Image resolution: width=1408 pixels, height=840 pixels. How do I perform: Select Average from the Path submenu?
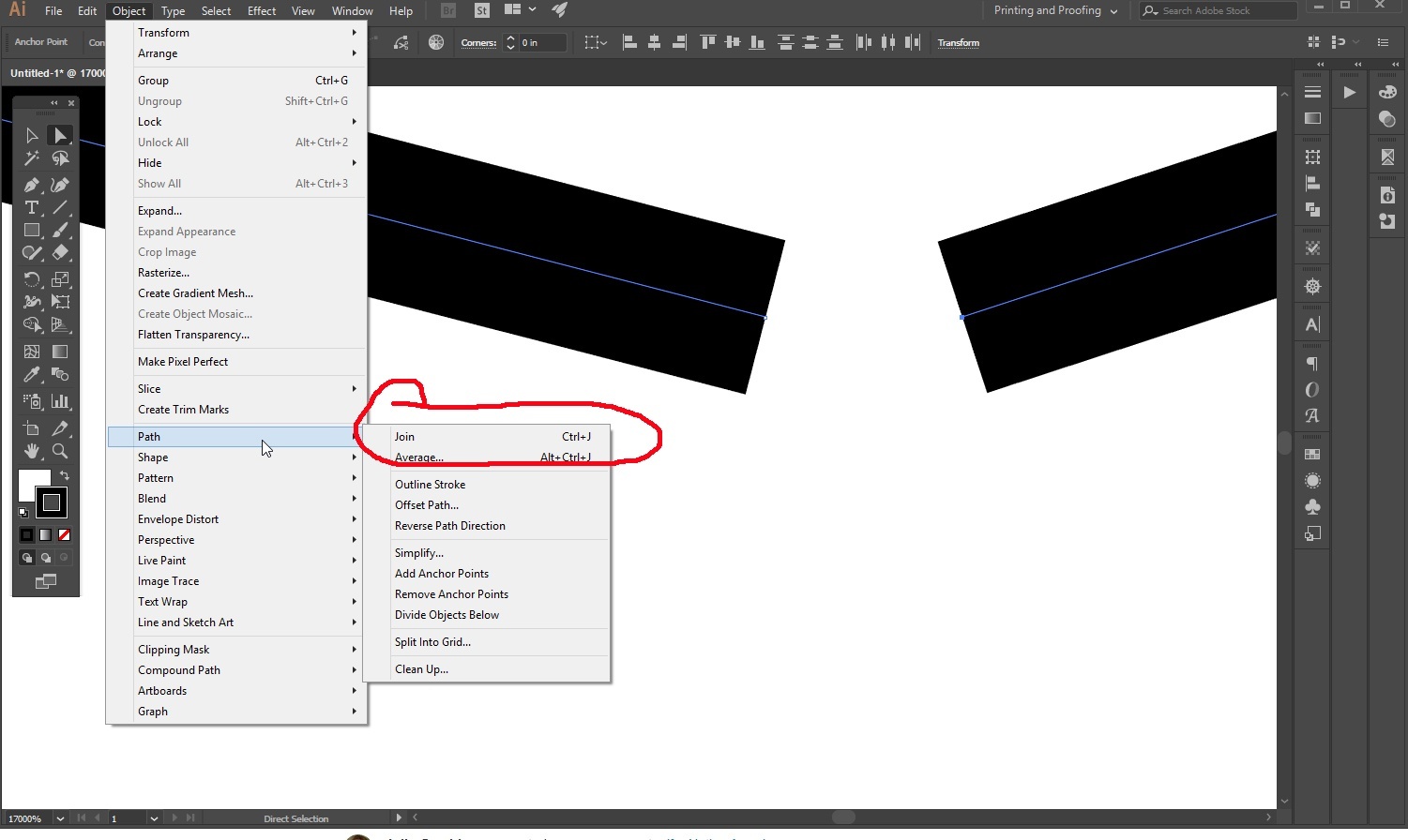pyautogui.click(x=419, y=457)
